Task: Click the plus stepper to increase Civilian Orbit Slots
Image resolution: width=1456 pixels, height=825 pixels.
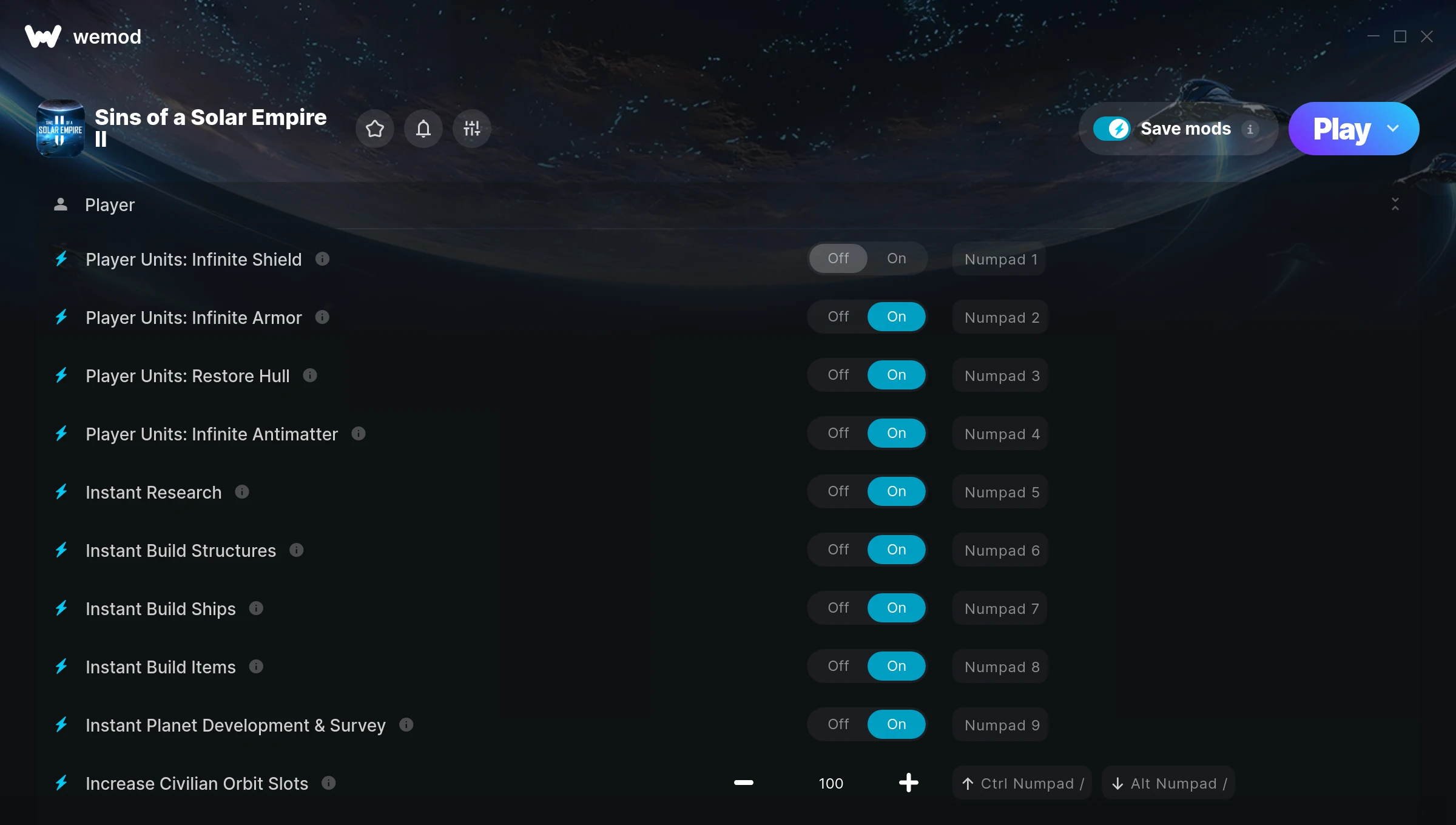Action: (909, 783)
